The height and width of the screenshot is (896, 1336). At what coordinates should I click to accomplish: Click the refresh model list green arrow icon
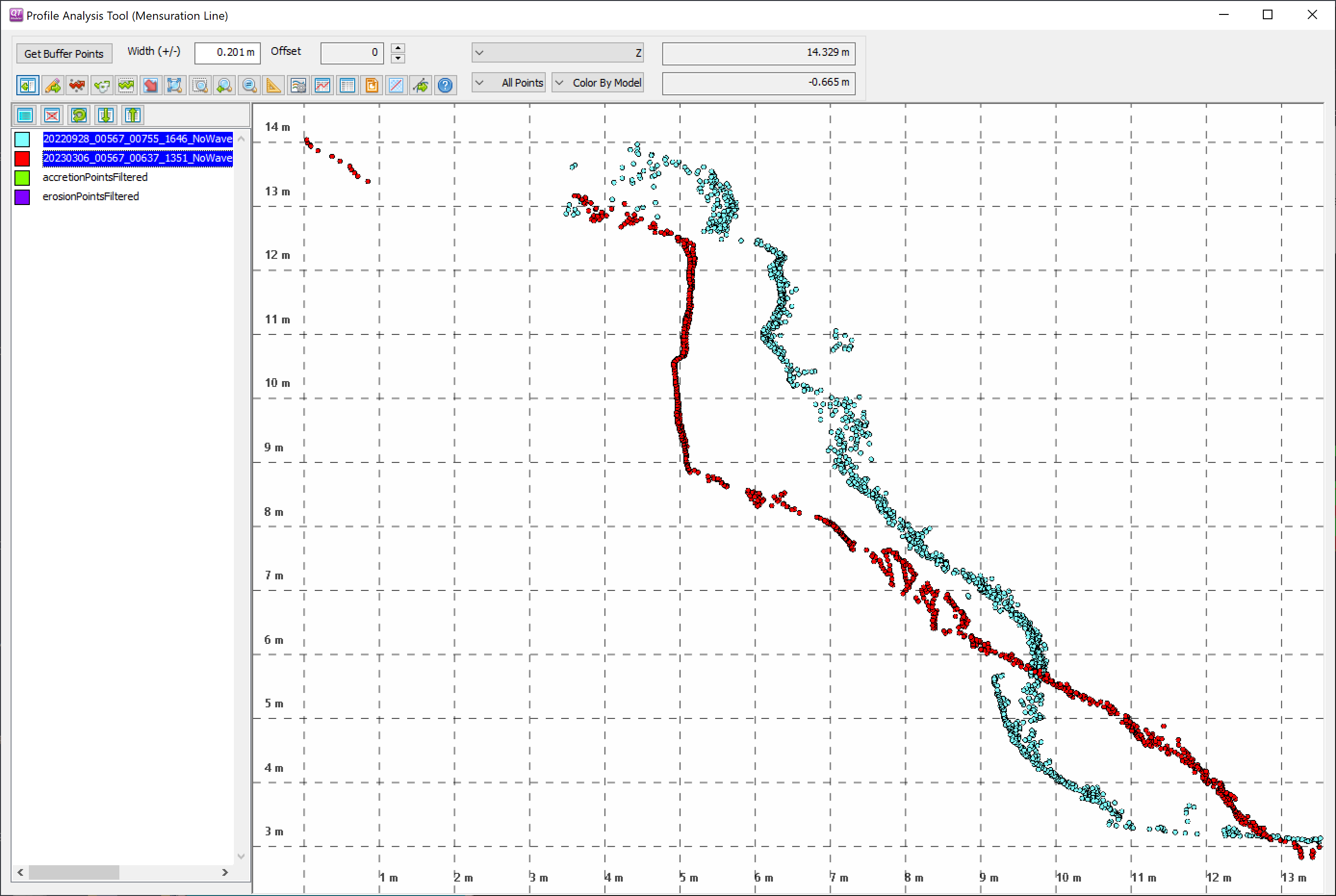[x=79, y=115]
